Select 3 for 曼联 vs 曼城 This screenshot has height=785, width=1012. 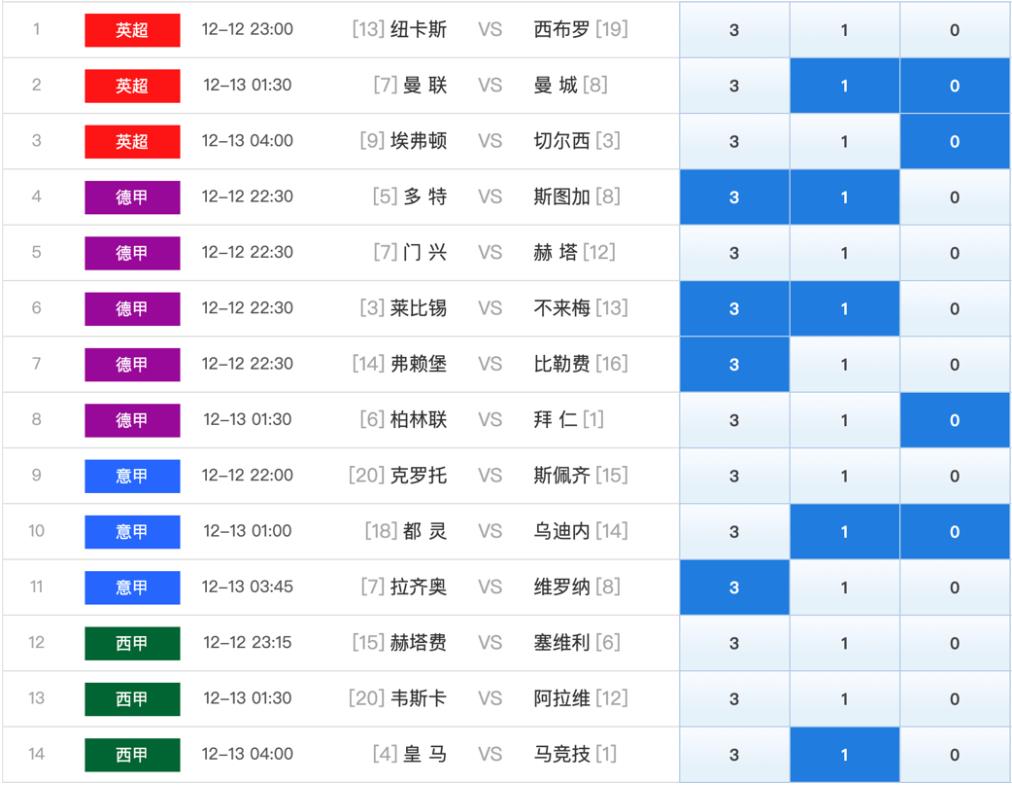734,85
